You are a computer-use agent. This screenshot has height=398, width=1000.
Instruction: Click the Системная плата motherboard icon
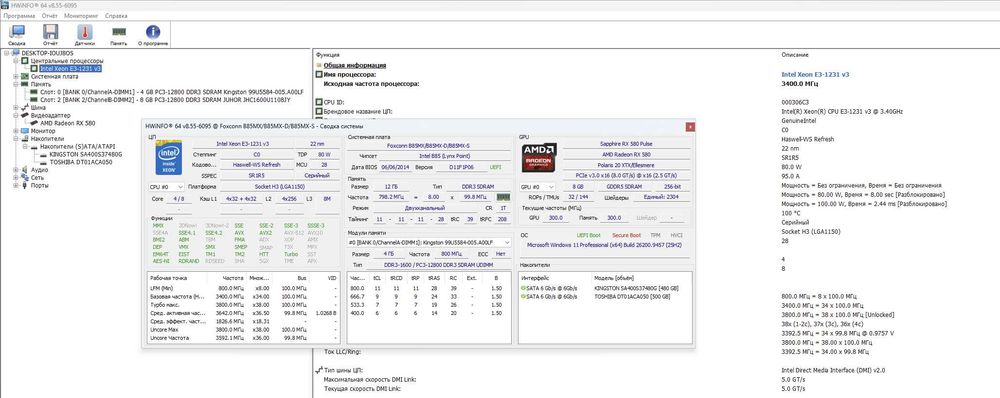coord(26,76)
